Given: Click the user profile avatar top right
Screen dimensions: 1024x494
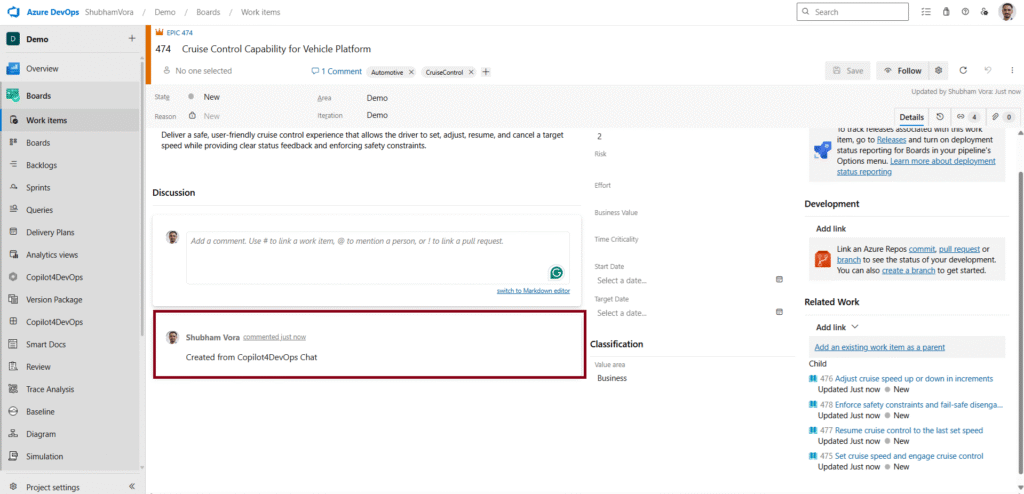Looking at the screenshot, I should pos(1007,12).
